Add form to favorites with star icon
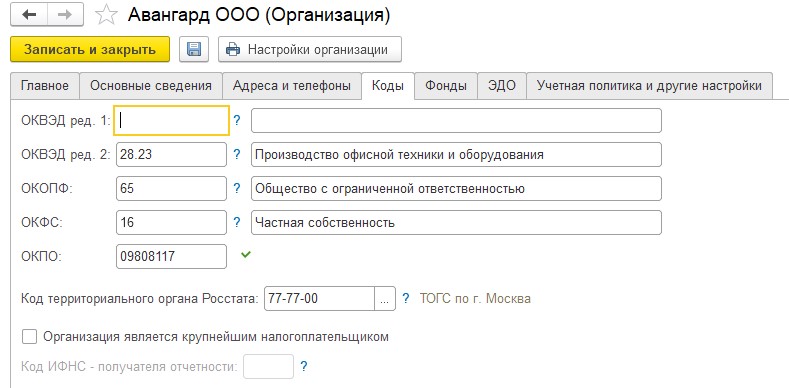Viewport: 789px width, 388px height. [106, 15]
